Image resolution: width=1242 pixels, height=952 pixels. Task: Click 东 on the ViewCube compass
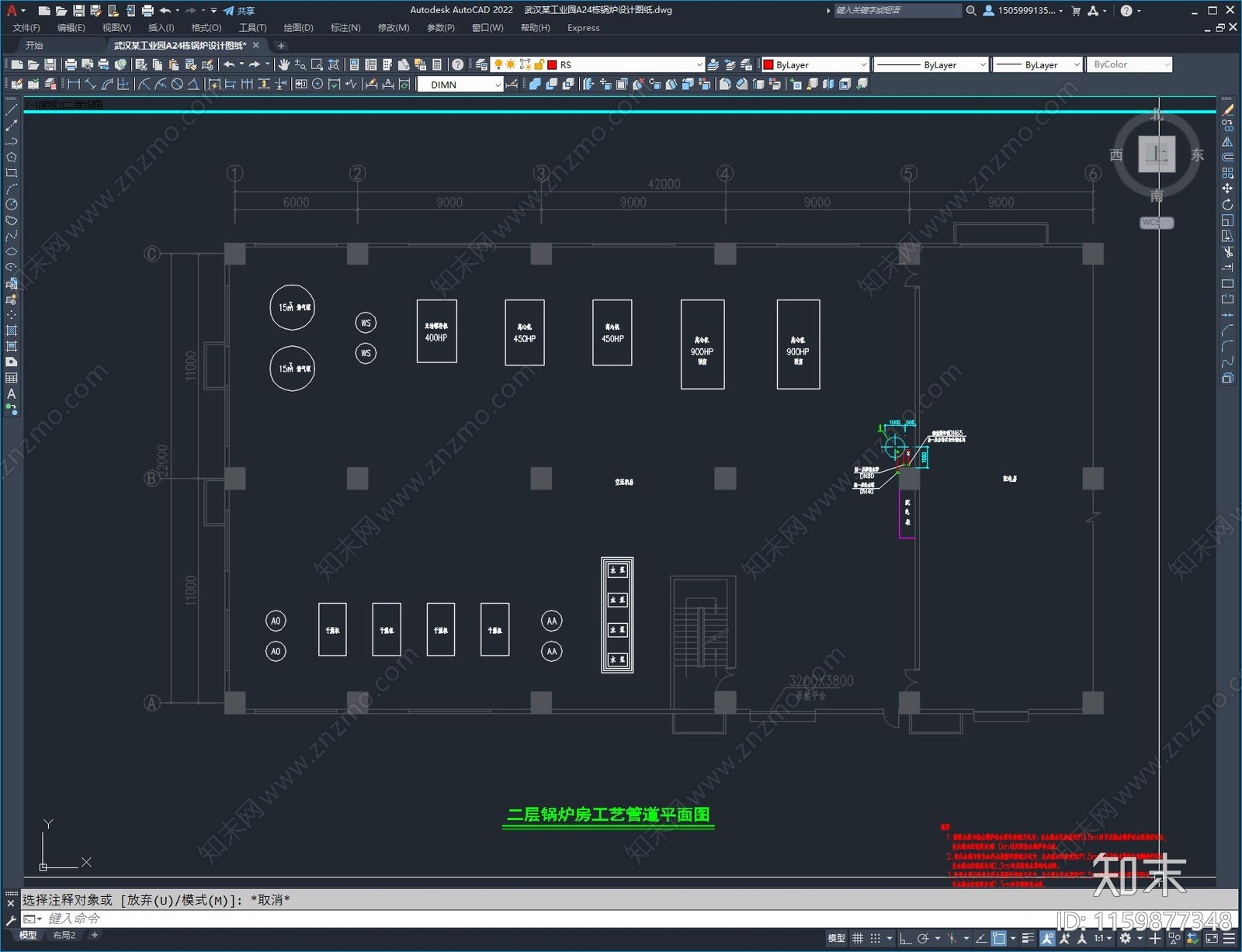(x=1198, y=154)
